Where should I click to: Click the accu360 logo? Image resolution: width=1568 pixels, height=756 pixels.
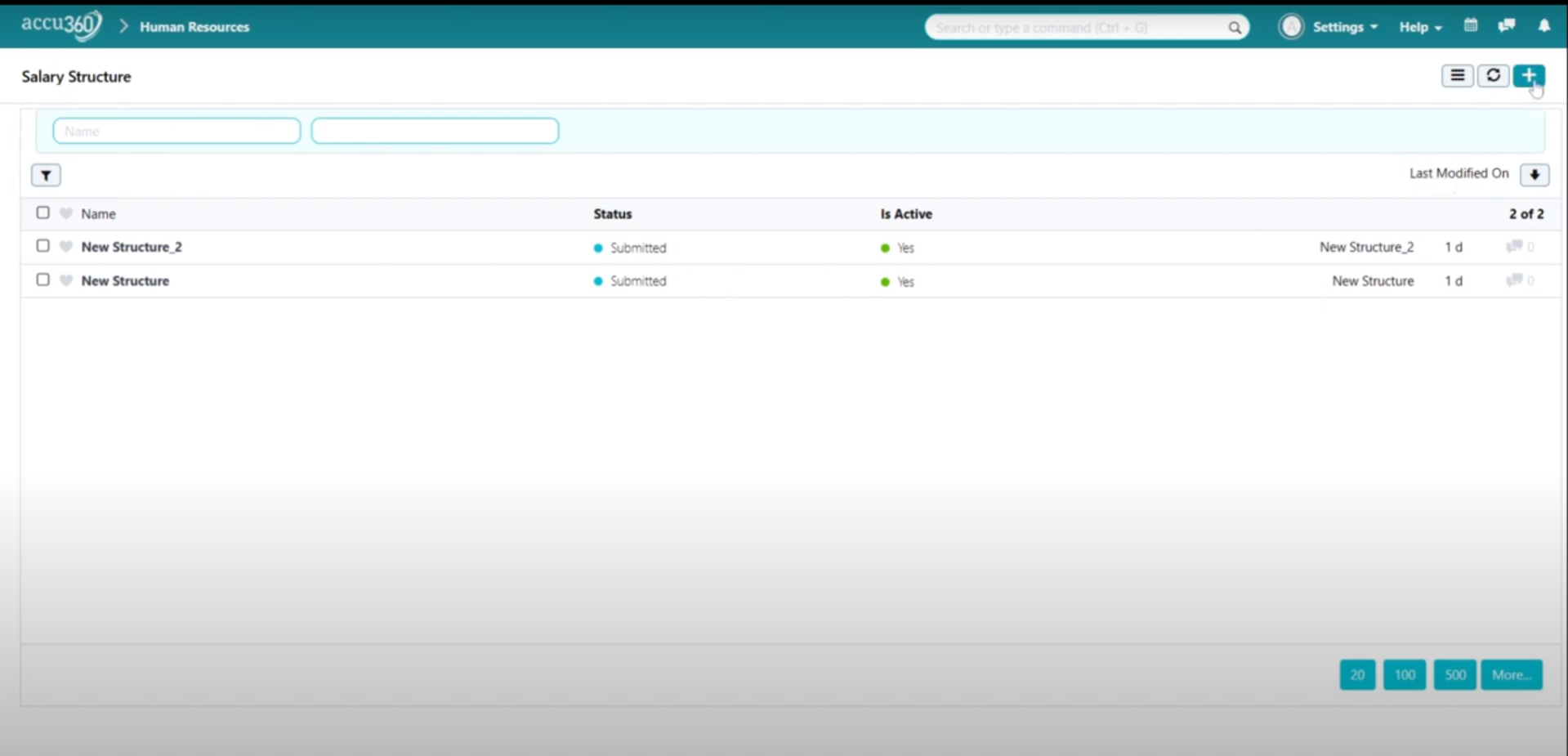point(61,25)
